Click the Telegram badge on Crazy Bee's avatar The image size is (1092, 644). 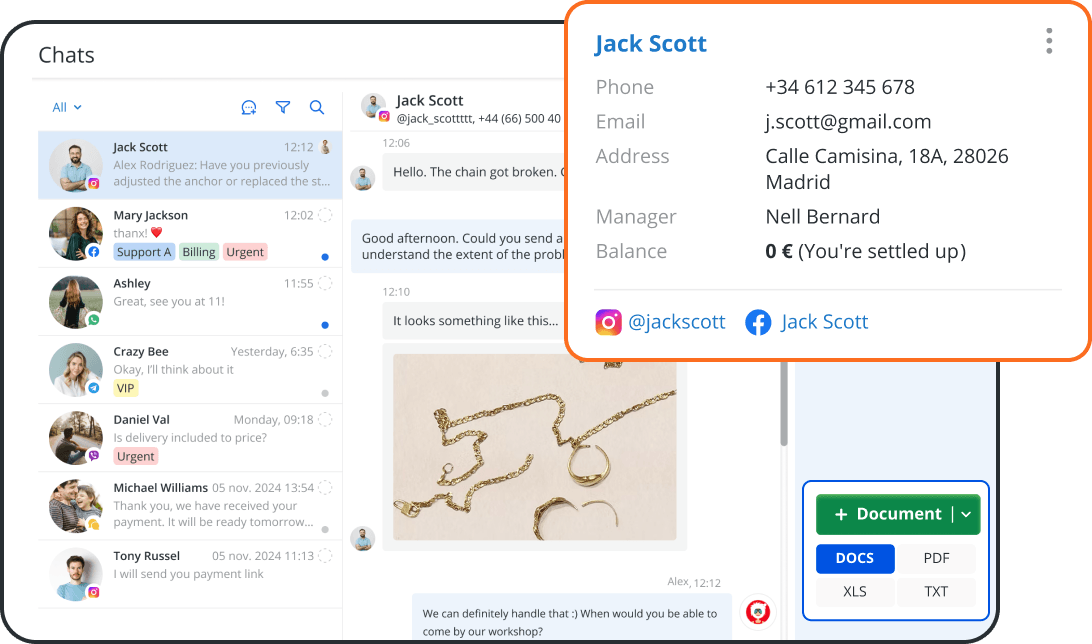coord(94,388)
